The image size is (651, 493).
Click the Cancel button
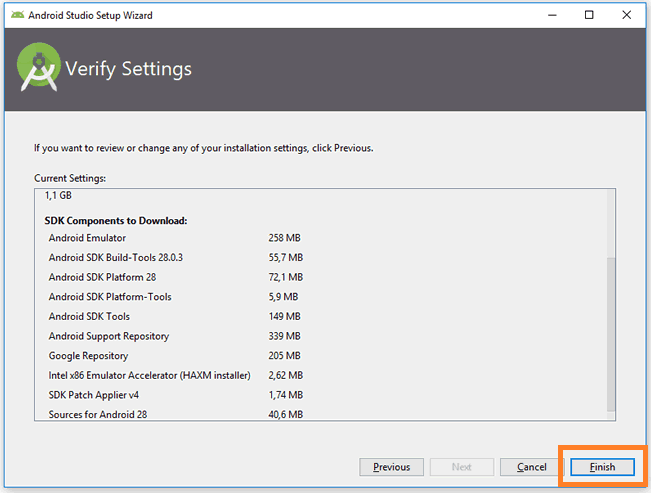531,467
